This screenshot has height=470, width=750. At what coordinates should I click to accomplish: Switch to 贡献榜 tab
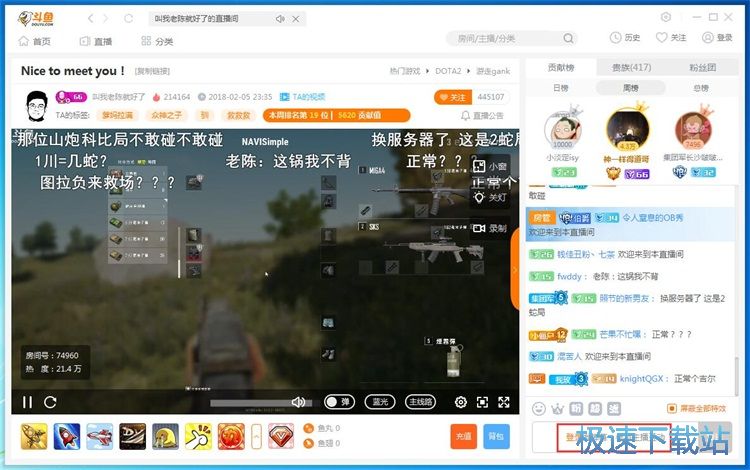pyautogui.click(x=561, y=67)
